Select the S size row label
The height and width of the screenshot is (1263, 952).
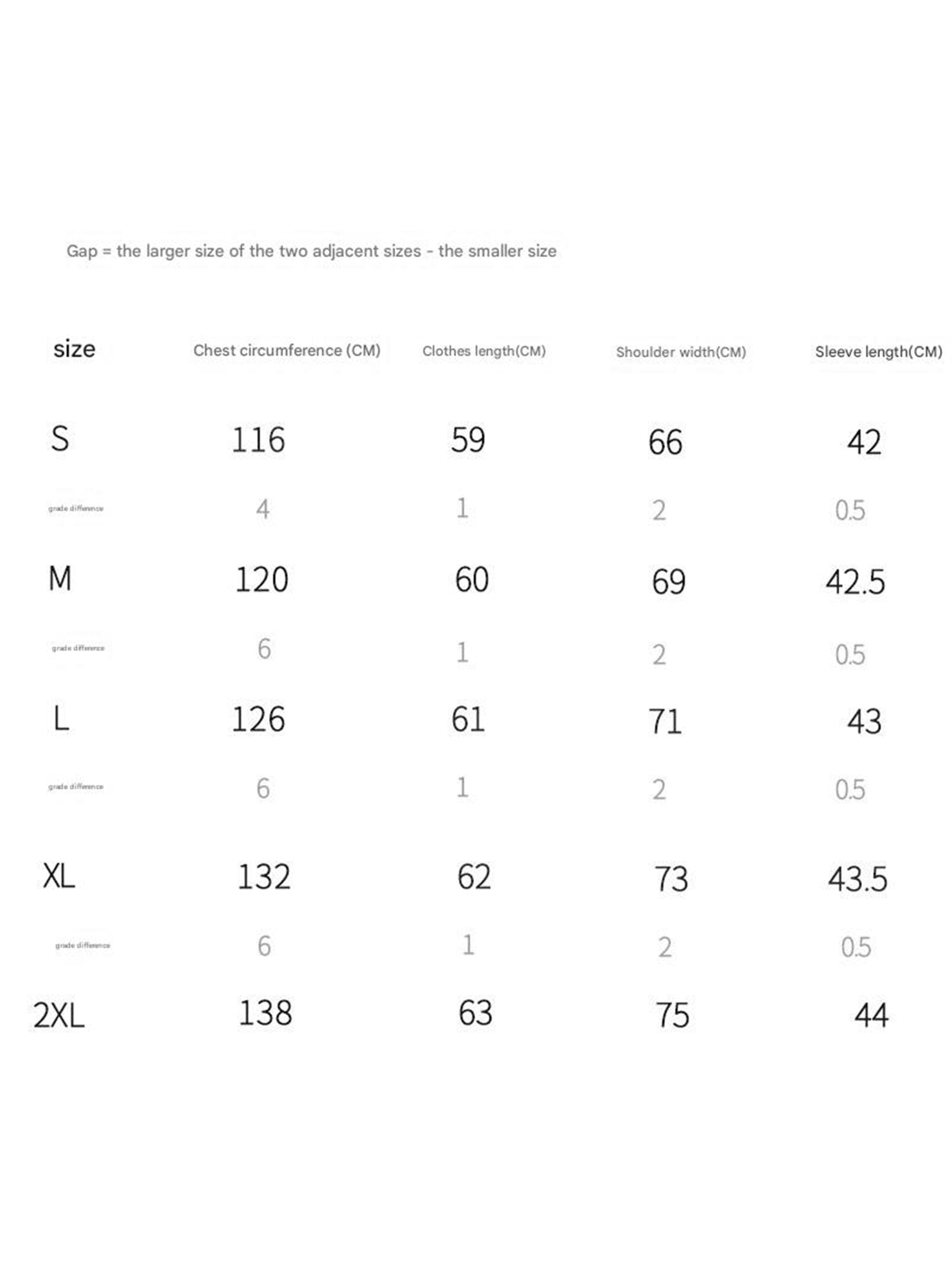pos(60,439)
